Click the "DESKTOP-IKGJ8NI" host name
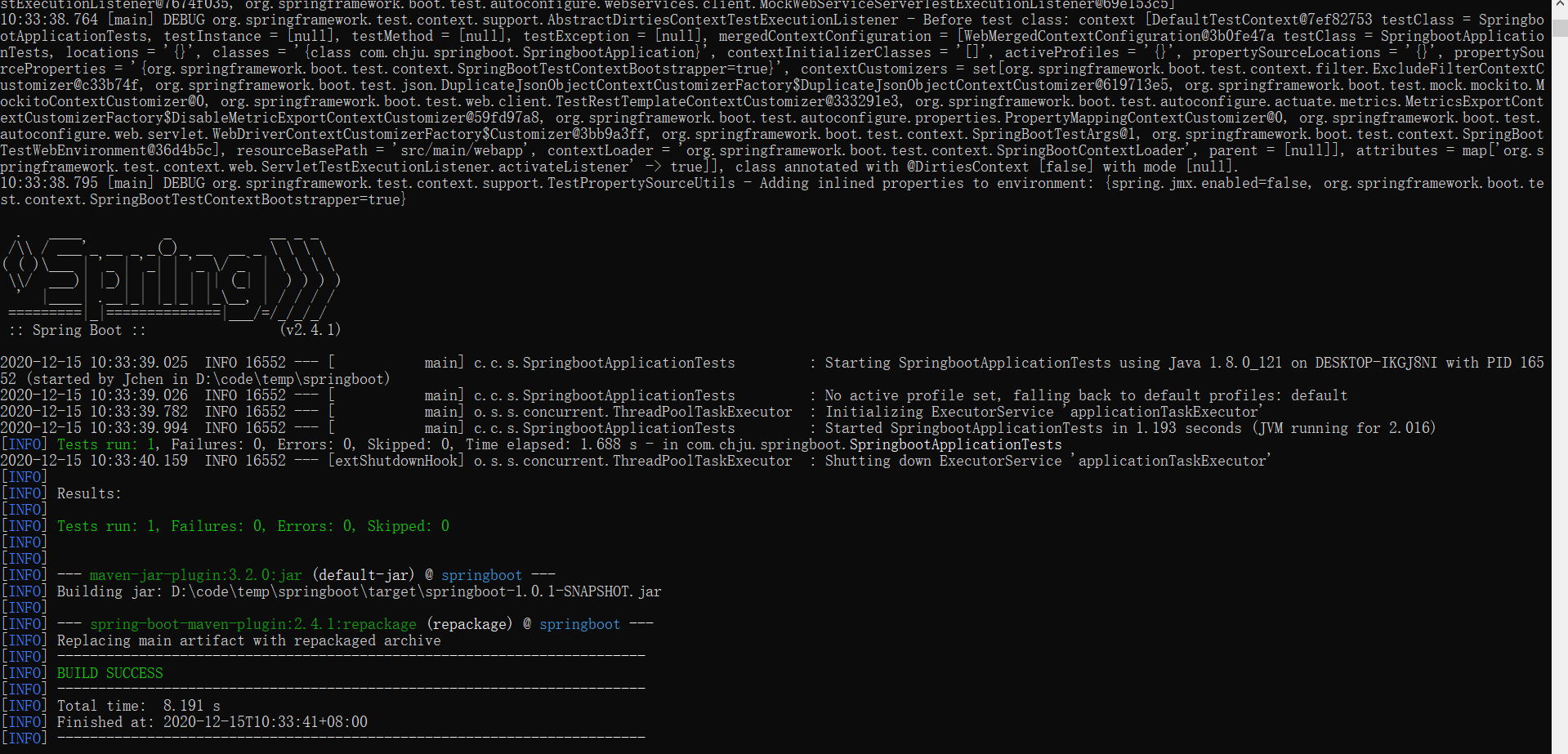Viewport: 1568px width, 754px height. point(1376,363)
